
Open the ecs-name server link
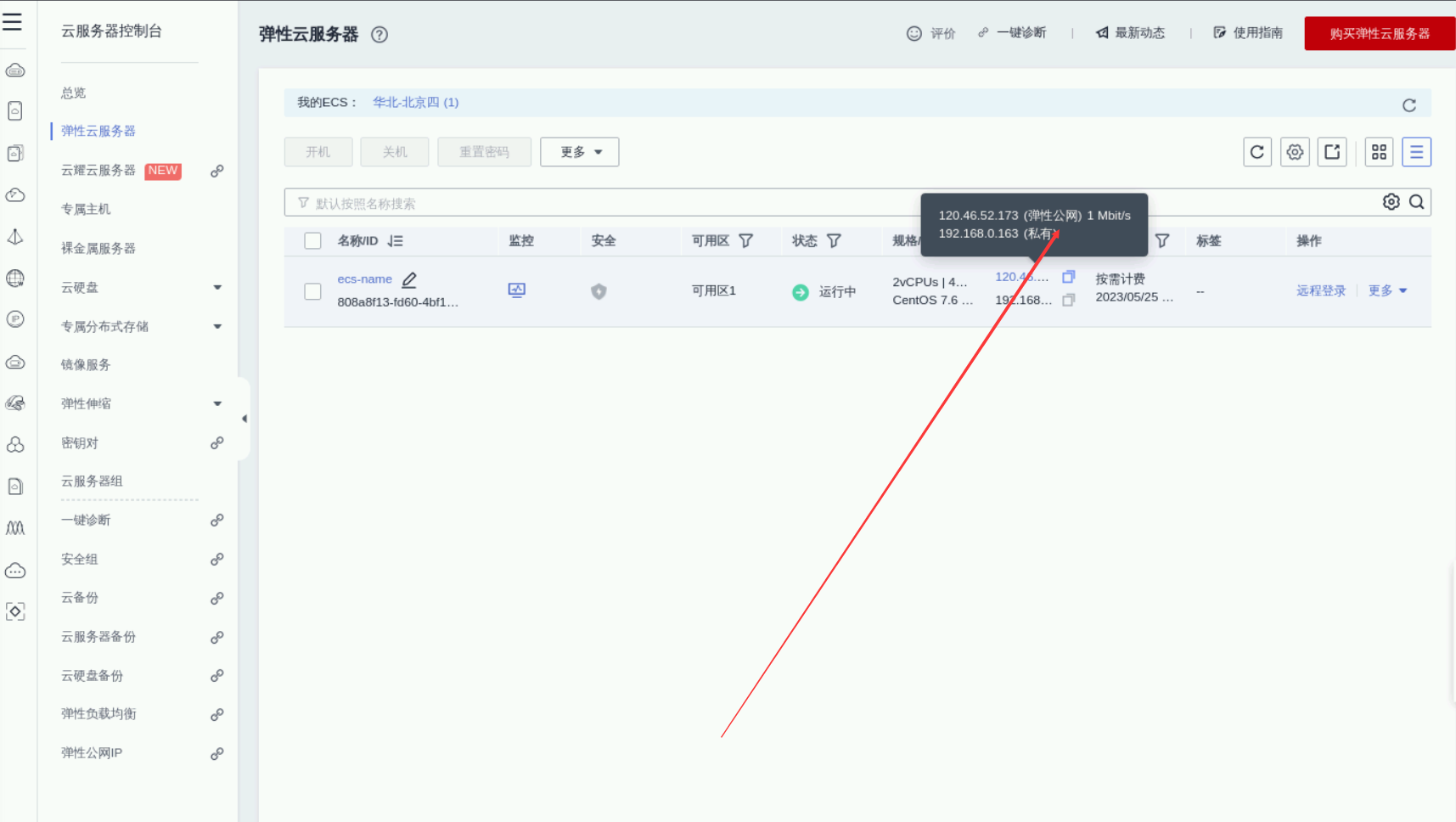click(x=365, y=279)
